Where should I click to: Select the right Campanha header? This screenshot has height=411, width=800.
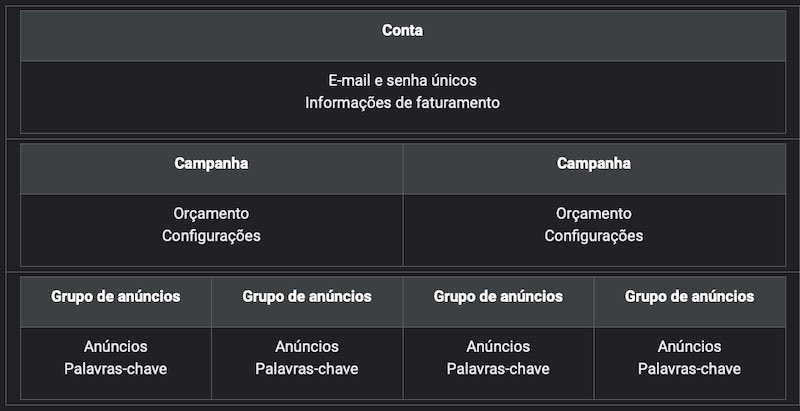point(594,169)
